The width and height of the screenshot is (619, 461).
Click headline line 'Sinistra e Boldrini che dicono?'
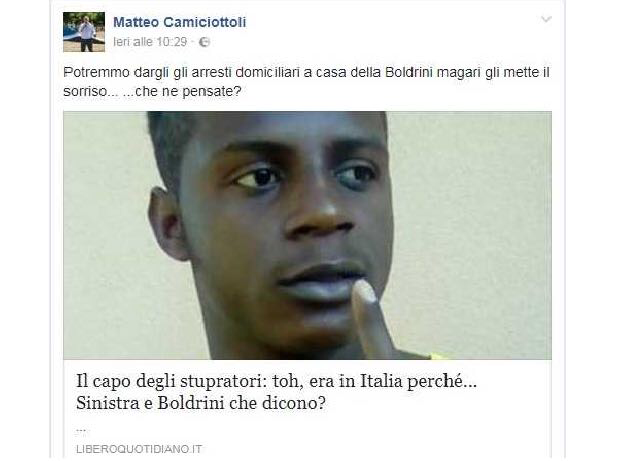201,403
